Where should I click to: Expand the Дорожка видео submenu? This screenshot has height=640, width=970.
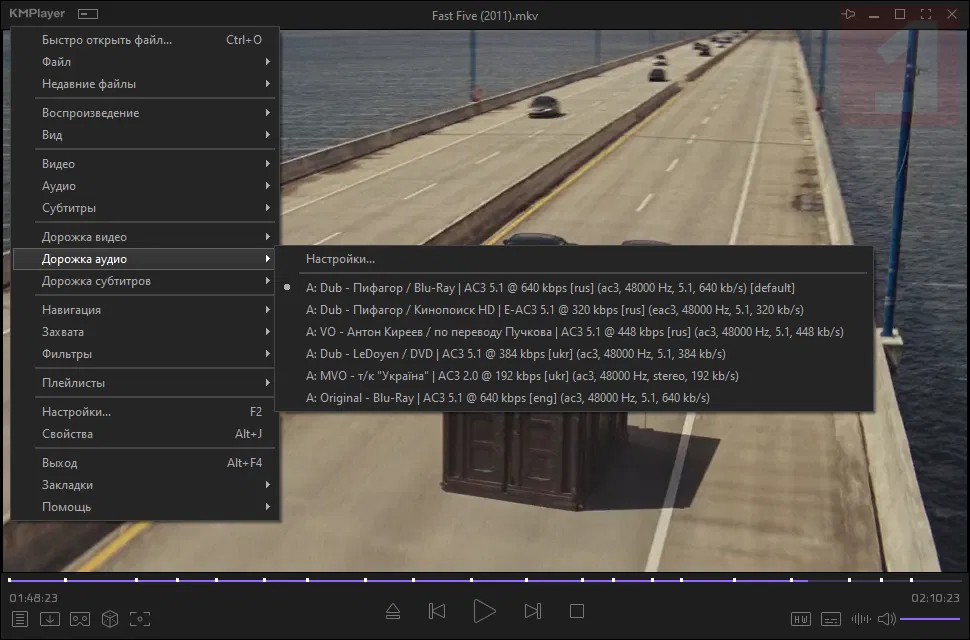[x=145, y=237]
